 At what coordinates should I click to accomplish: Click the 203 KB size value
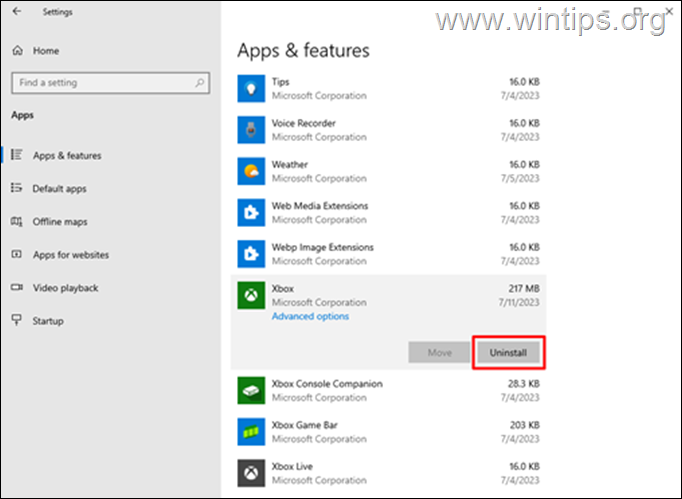[x=525, y=425]
